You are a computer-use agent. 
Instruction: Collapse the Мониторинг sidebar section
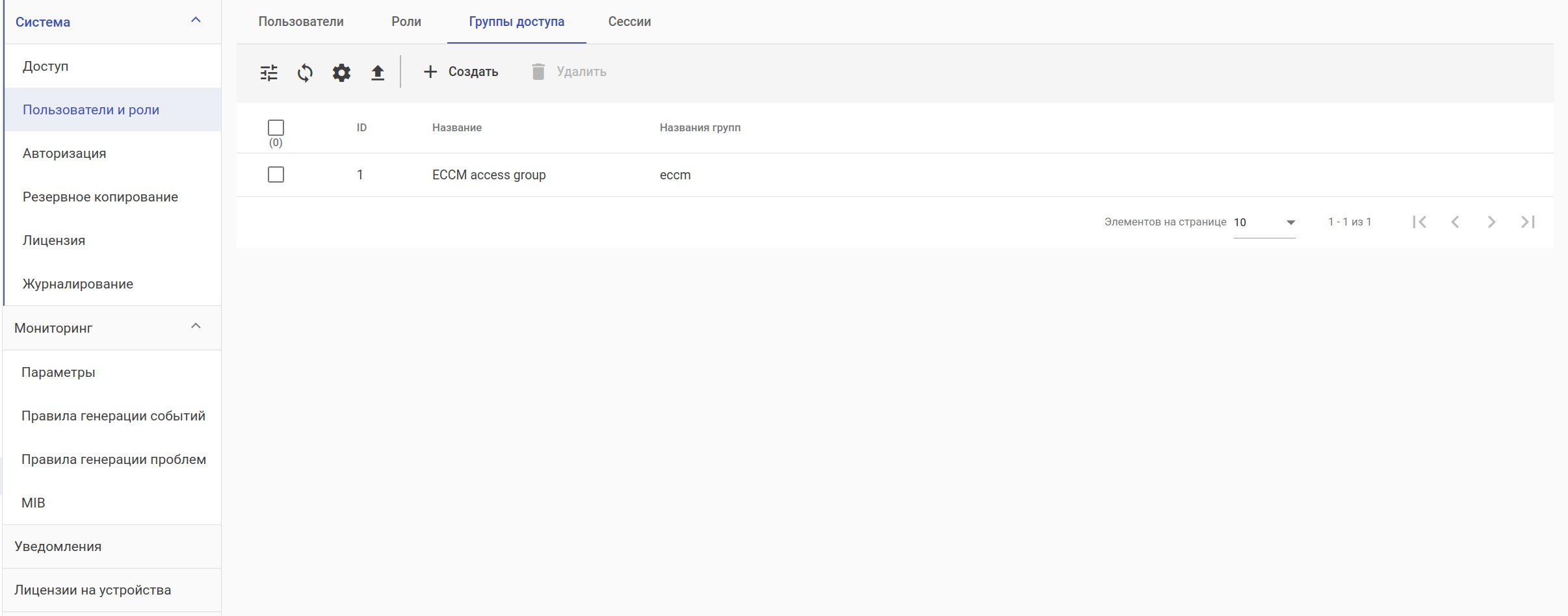click(196, 327)
